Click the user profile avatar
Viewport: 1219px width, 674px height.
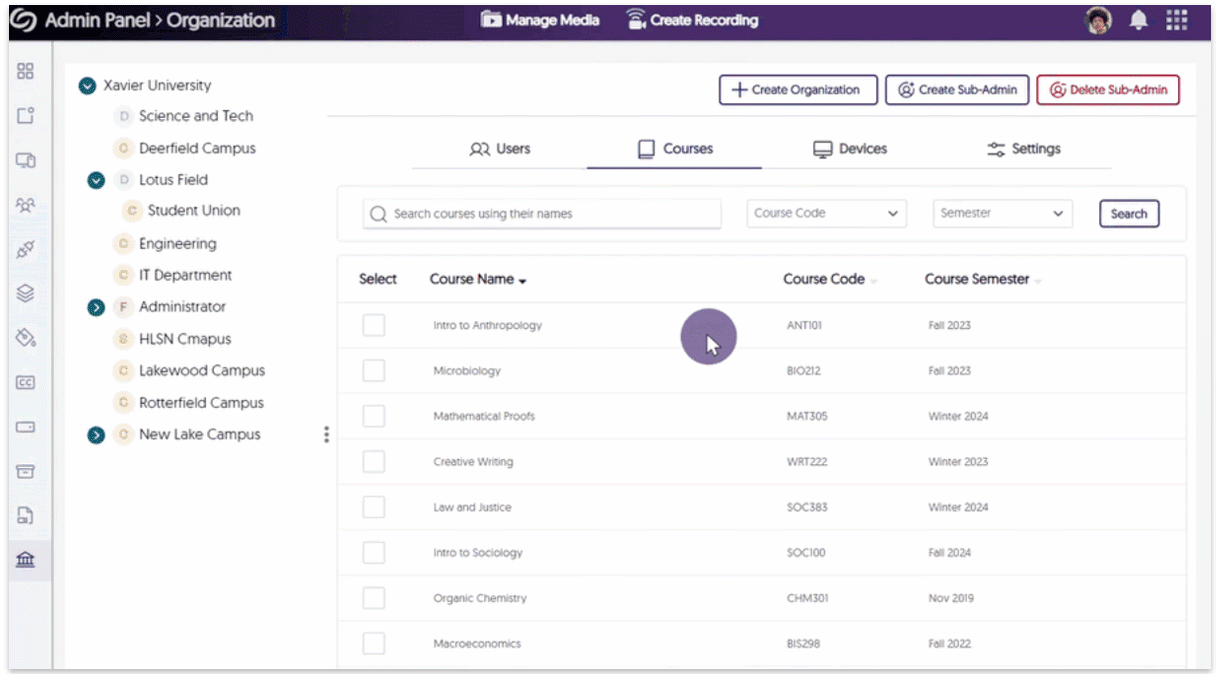[x=1099, y=21]
